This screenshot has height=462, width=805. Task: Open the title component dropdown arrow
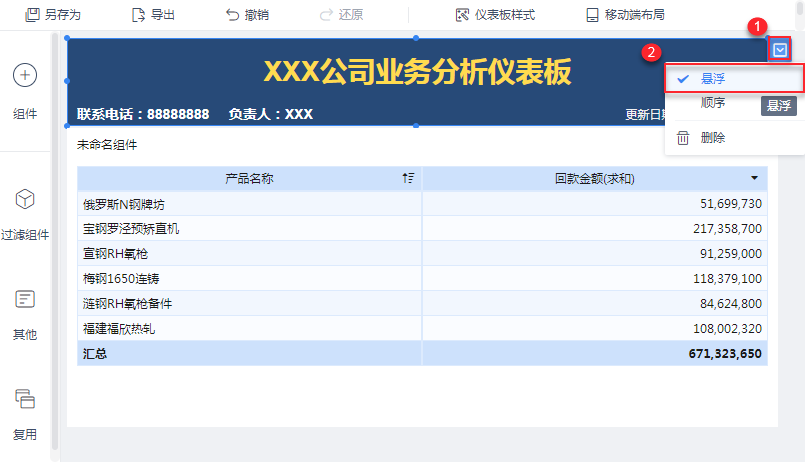pyautogui.click(x=780, y=50)
